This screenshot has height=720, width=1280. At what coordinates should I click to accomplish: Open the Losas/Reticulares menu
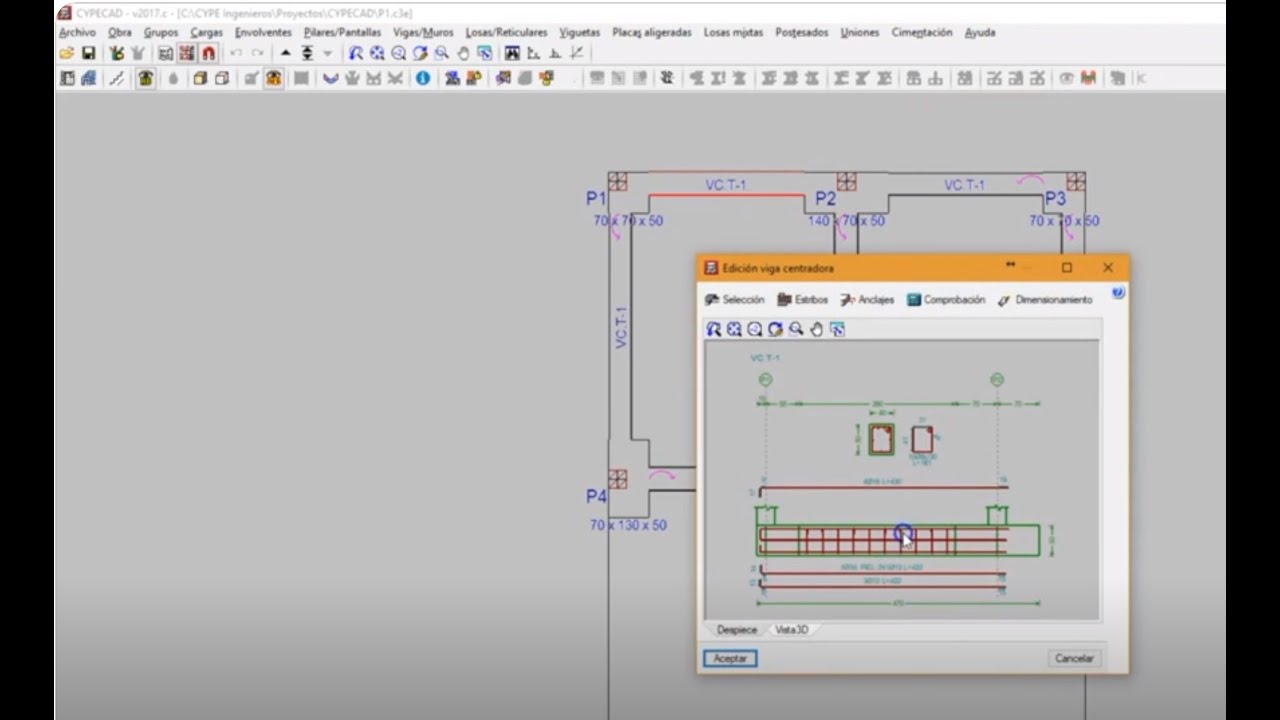point(506,32)
